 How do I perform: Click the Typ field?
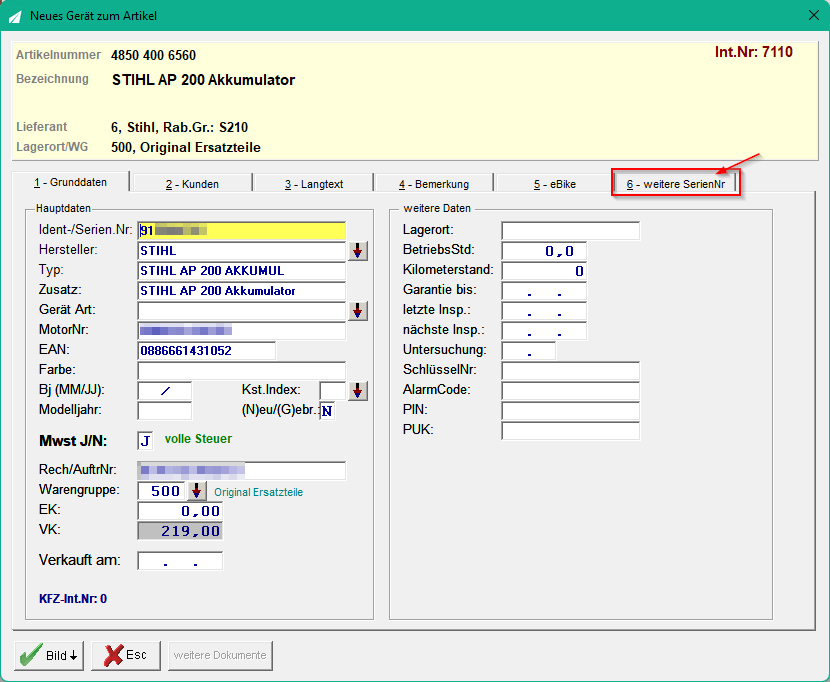241,271
